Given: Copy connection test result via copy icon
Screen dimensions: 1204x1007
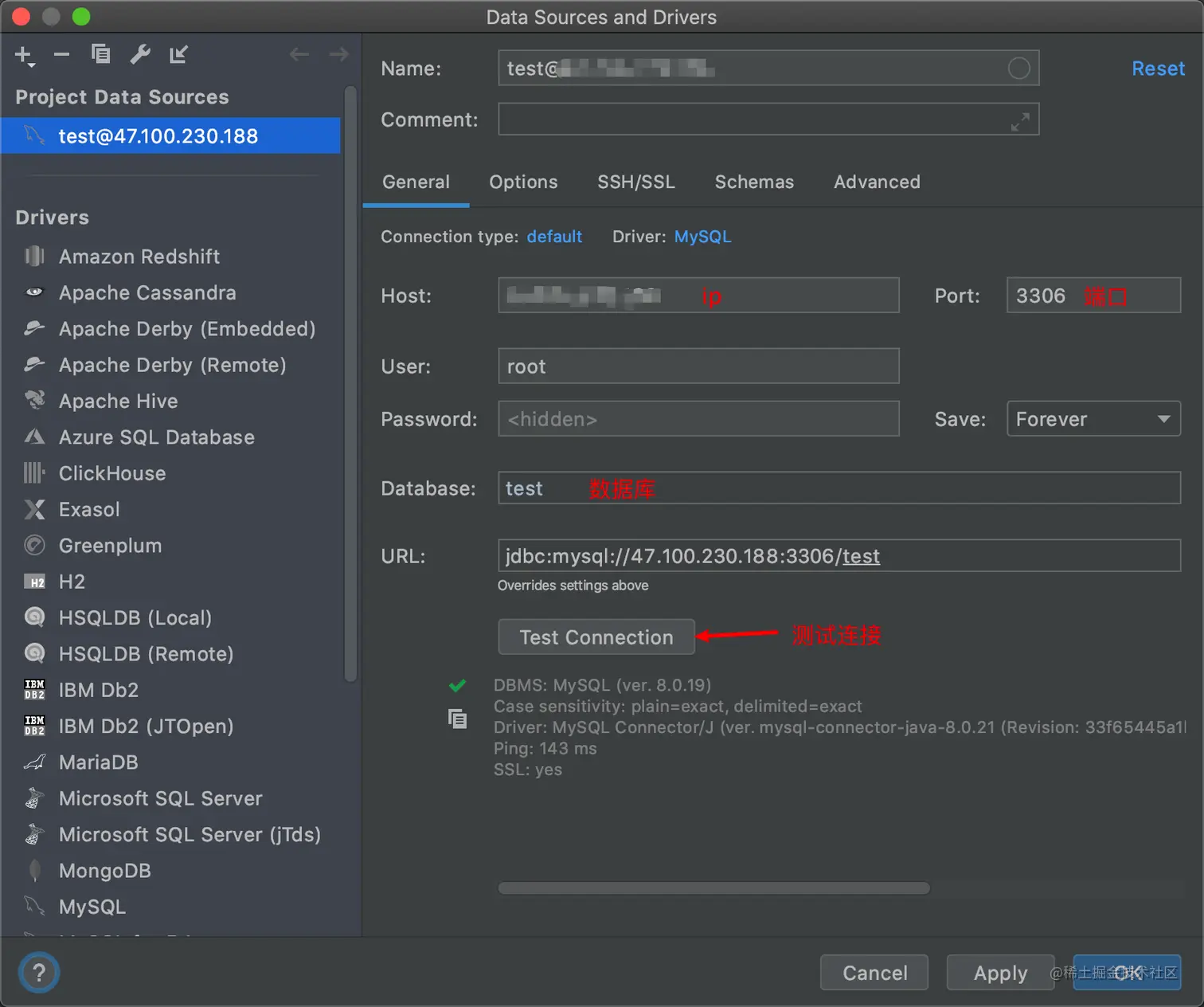Looking at the screenshot, I should 457,719.
